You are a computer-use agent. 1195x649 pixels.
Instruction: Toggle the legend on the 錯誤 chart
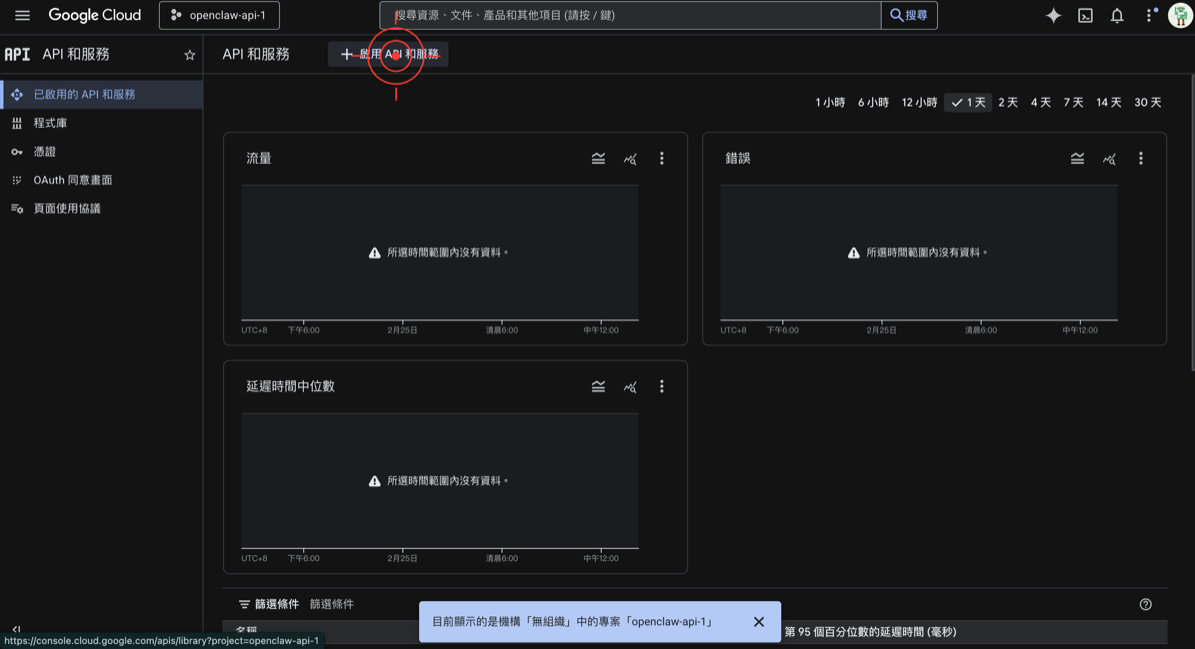[x=1077, y=158]
